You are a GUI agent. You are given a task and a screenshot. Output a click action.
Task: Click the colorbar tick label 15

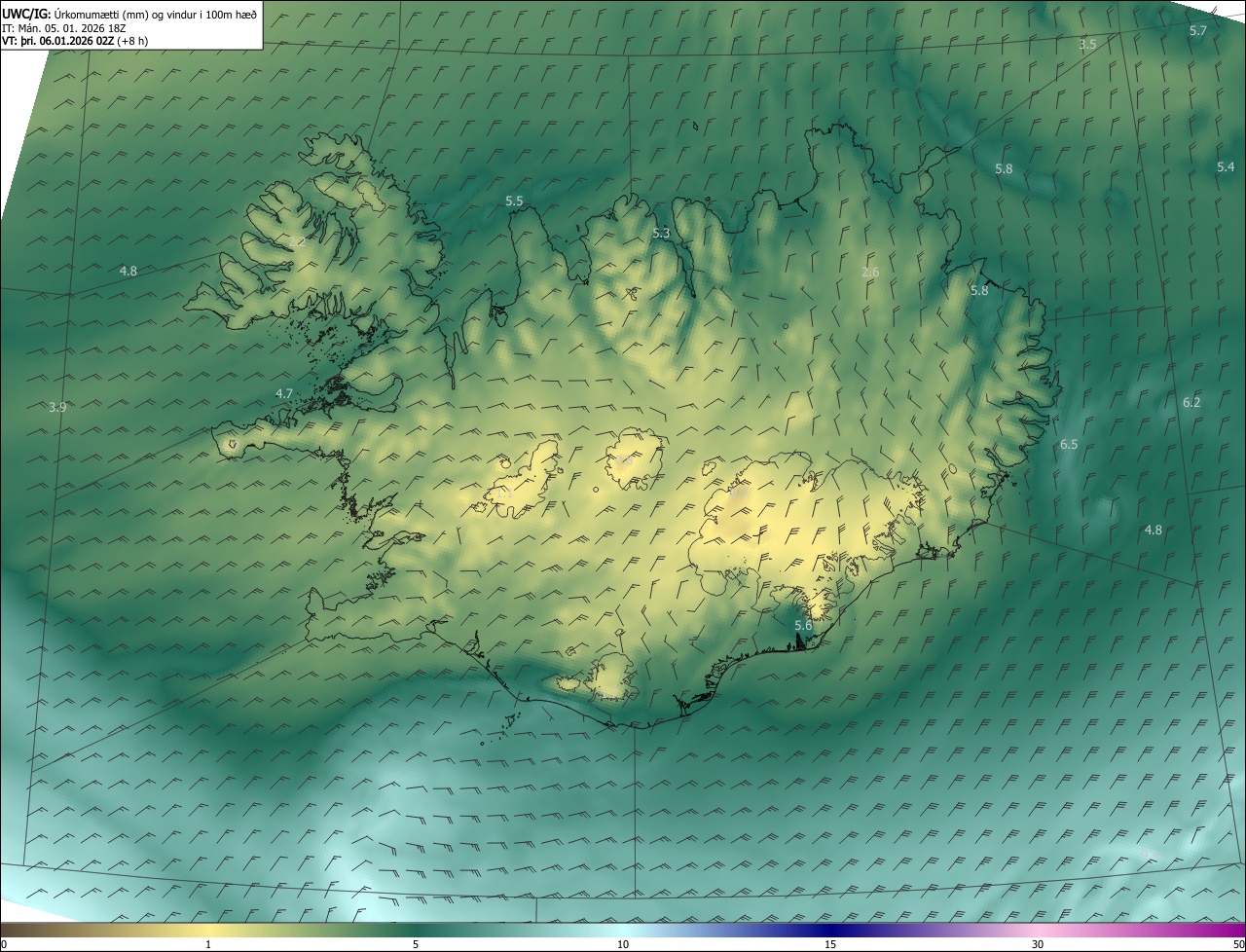[830, 945]
